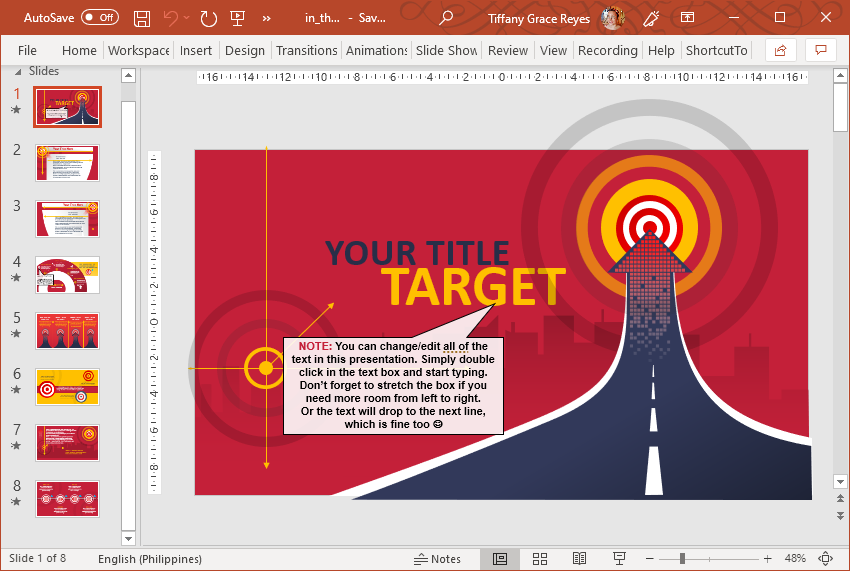850x571 pixels.
Task: Switch to Normal view
Action: (x=500, y=559)
